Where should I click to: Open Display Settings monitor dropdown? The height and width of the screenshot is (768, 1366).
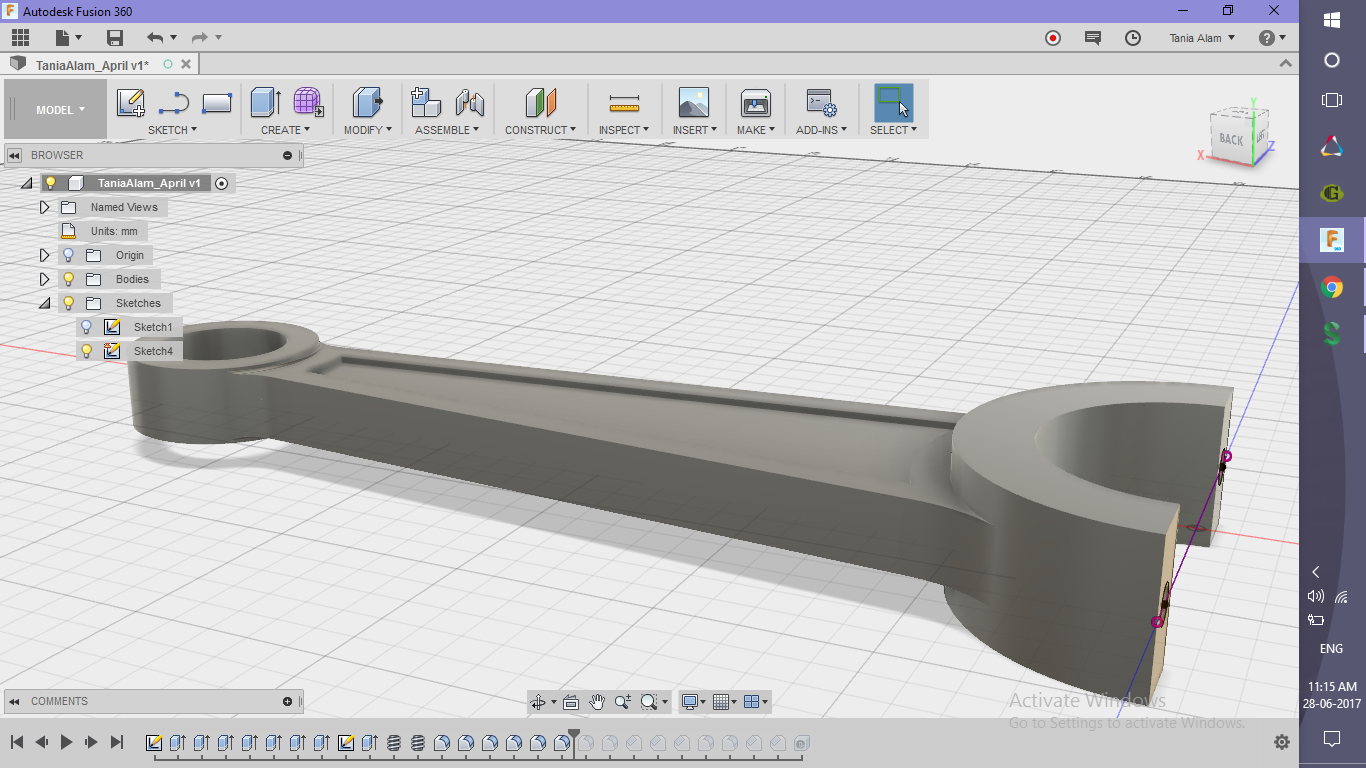(693, 702)
